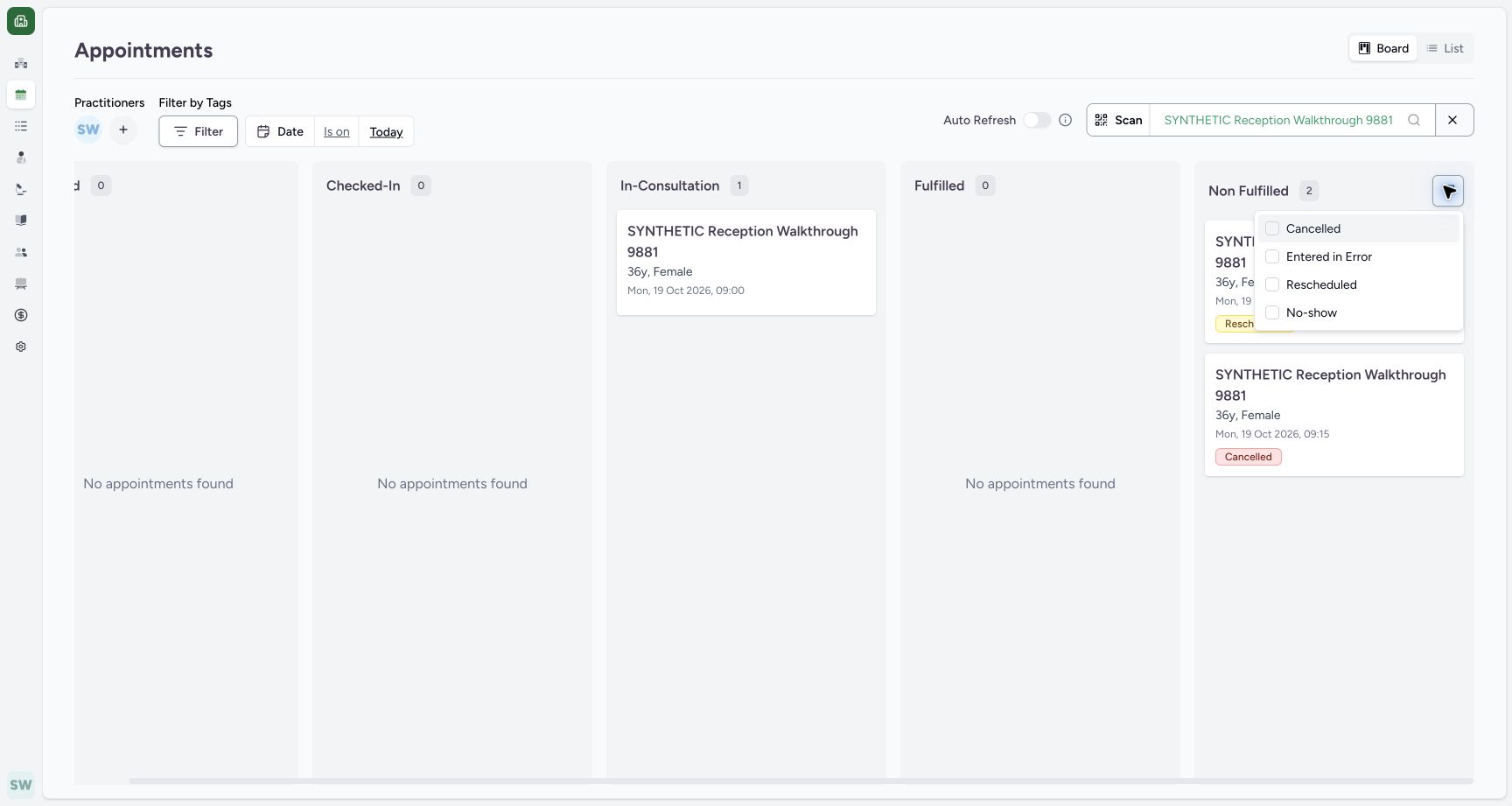1512x806 pixels.
Task: Open the users group sidebar icon
Action: (21, 252)
